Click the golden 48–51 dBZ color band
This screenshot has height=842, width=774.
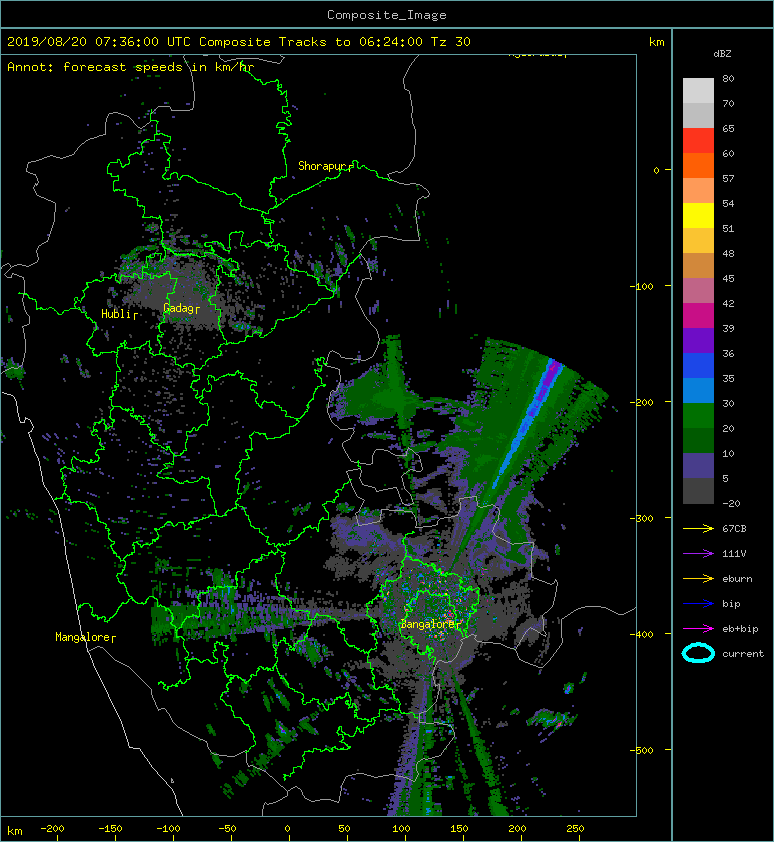(x=698, y=241)
